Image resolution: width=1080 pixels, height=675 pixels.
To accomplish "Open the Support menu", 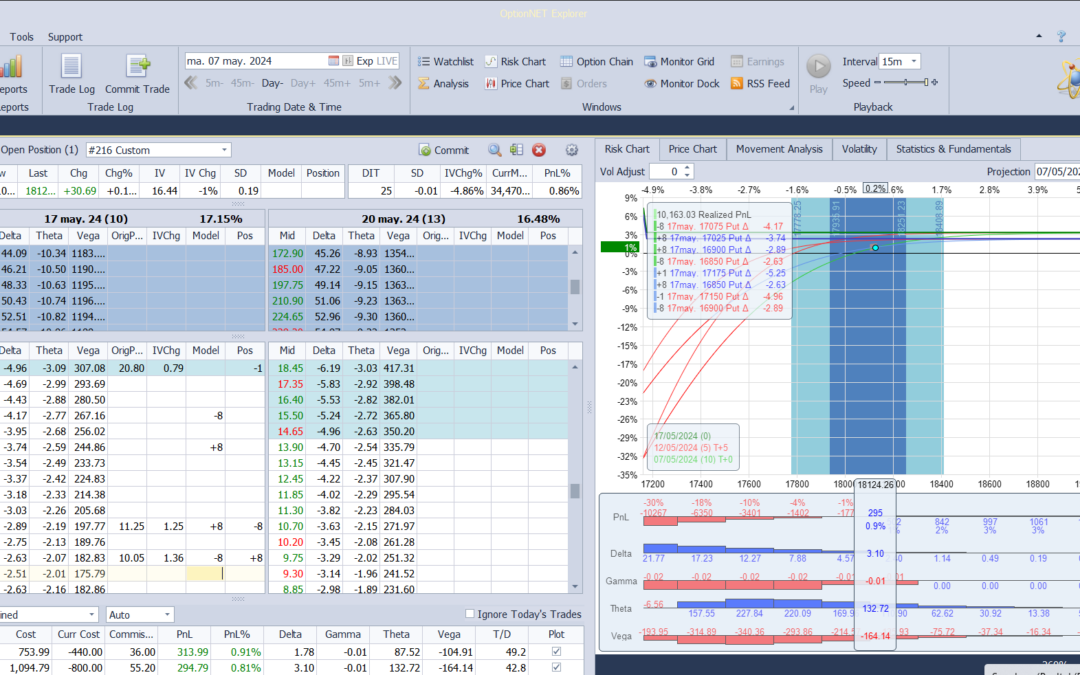I will 65,37.
